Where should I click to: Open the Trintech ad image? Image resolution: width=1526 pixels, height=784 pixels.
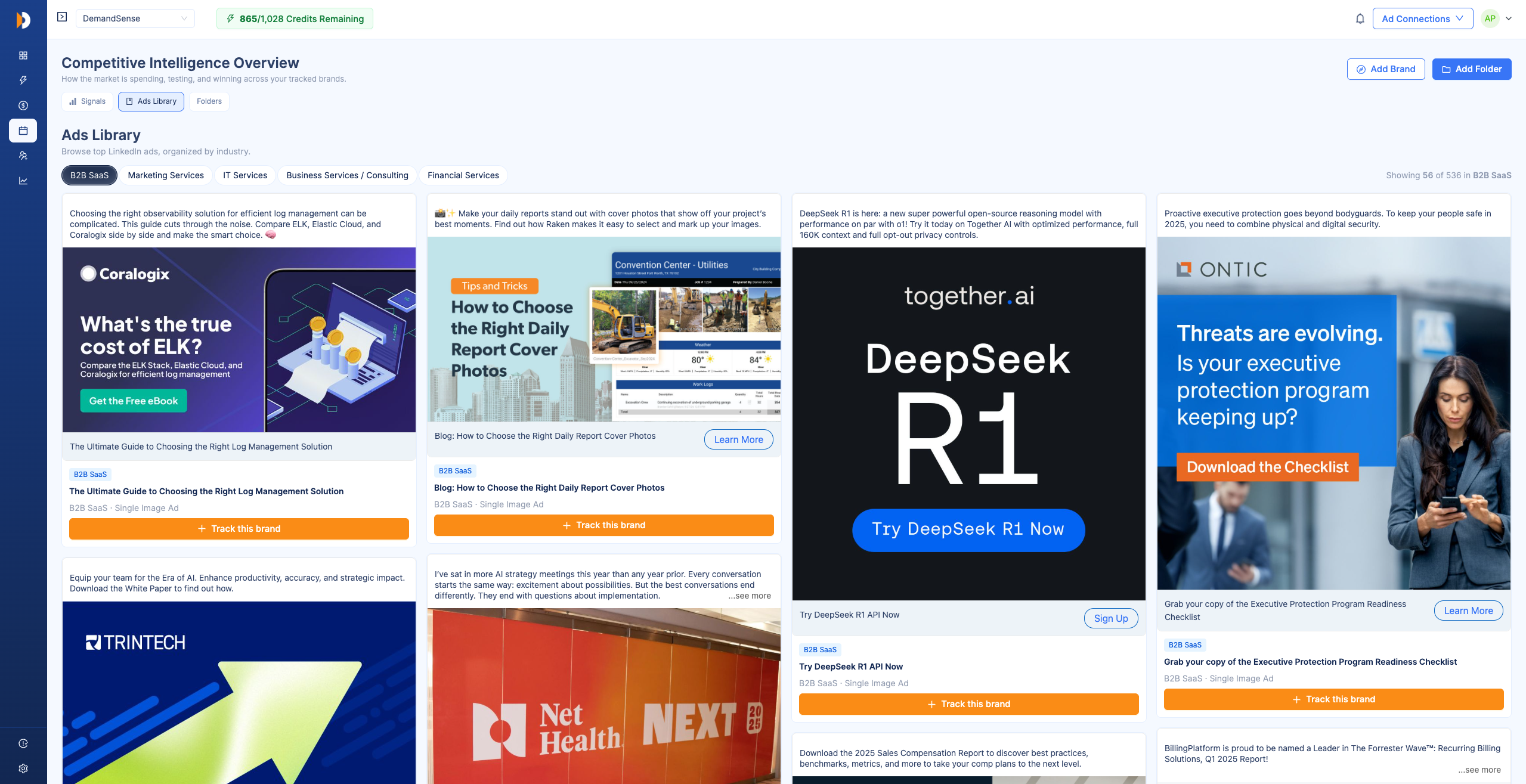point(239,693)
